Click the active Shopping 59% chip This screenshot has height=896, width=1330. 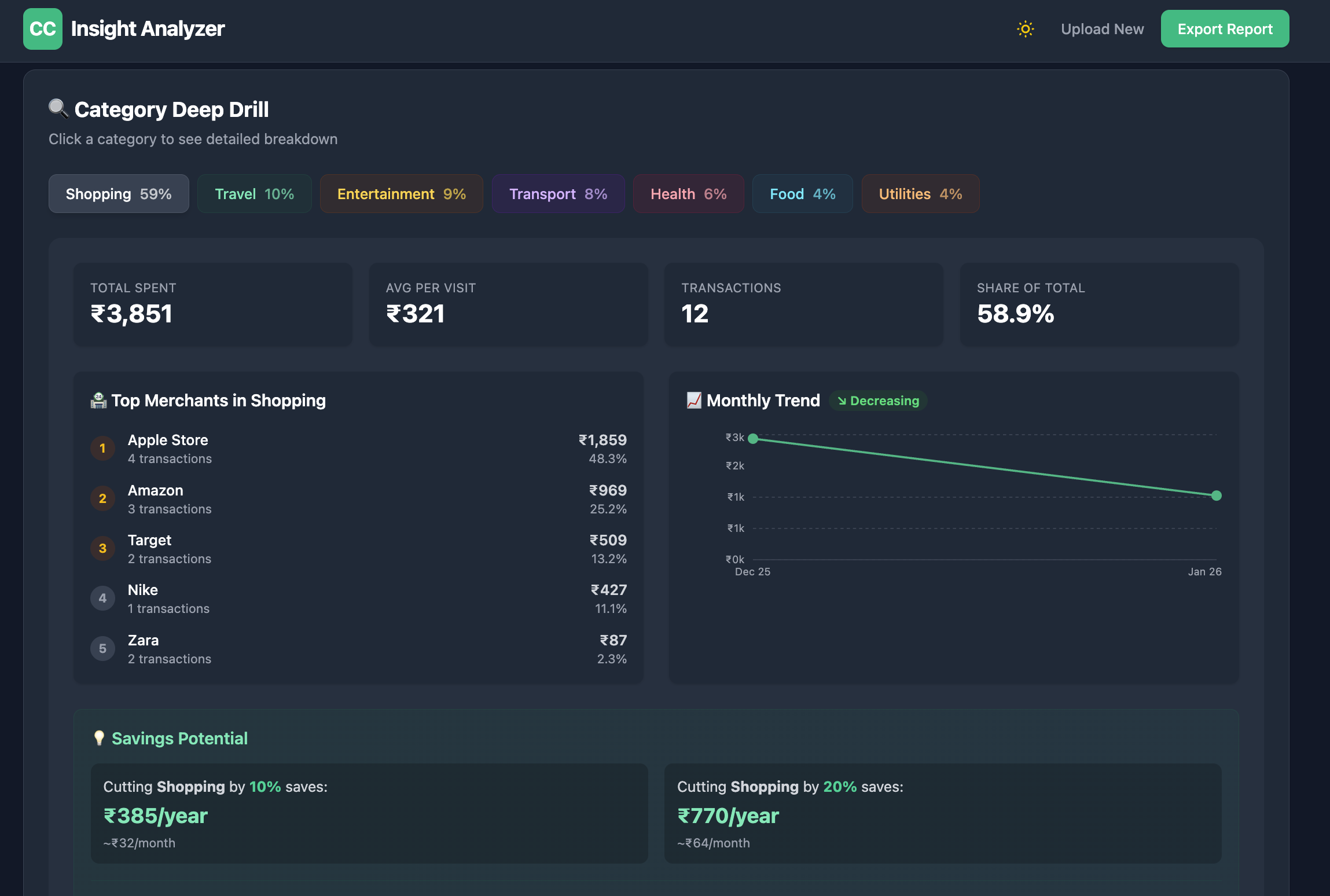point(119,193)
